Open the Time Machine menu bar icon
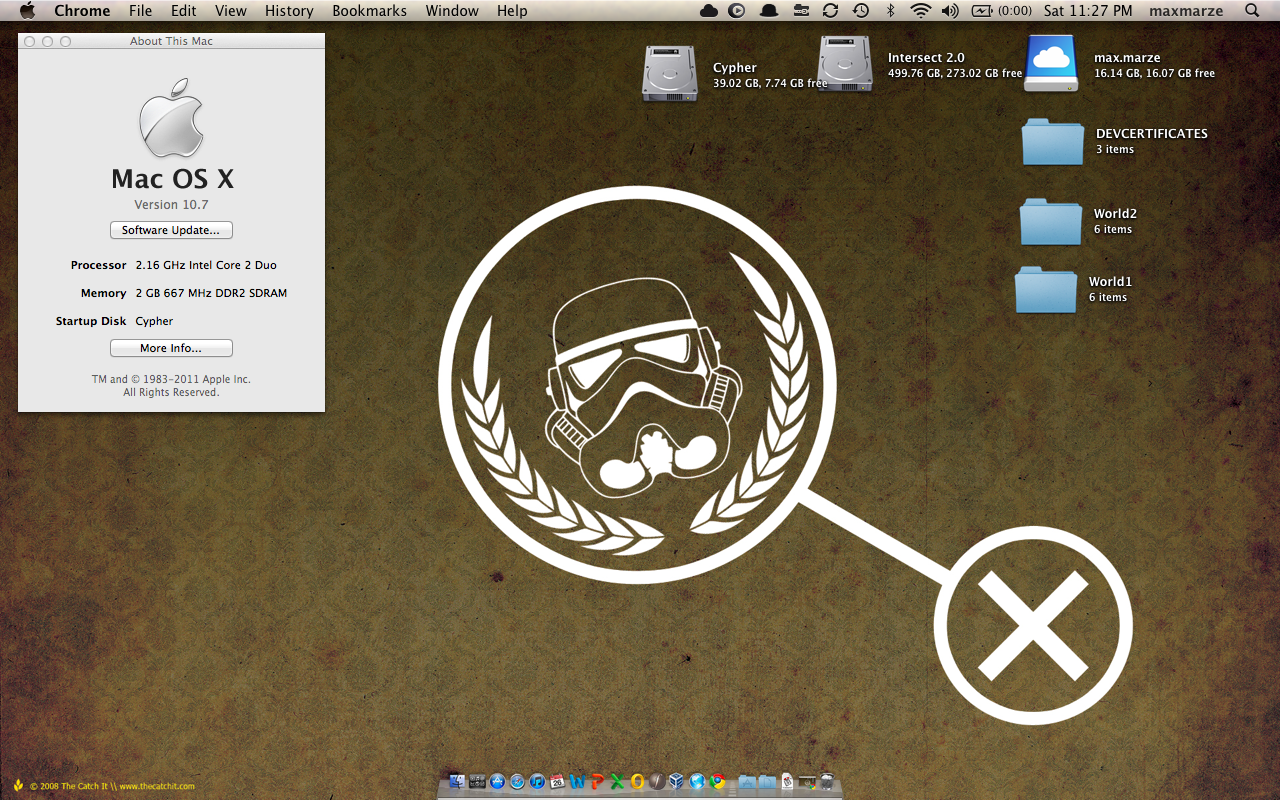Screen dimensions: 1280x800 (x=860, y=11)
